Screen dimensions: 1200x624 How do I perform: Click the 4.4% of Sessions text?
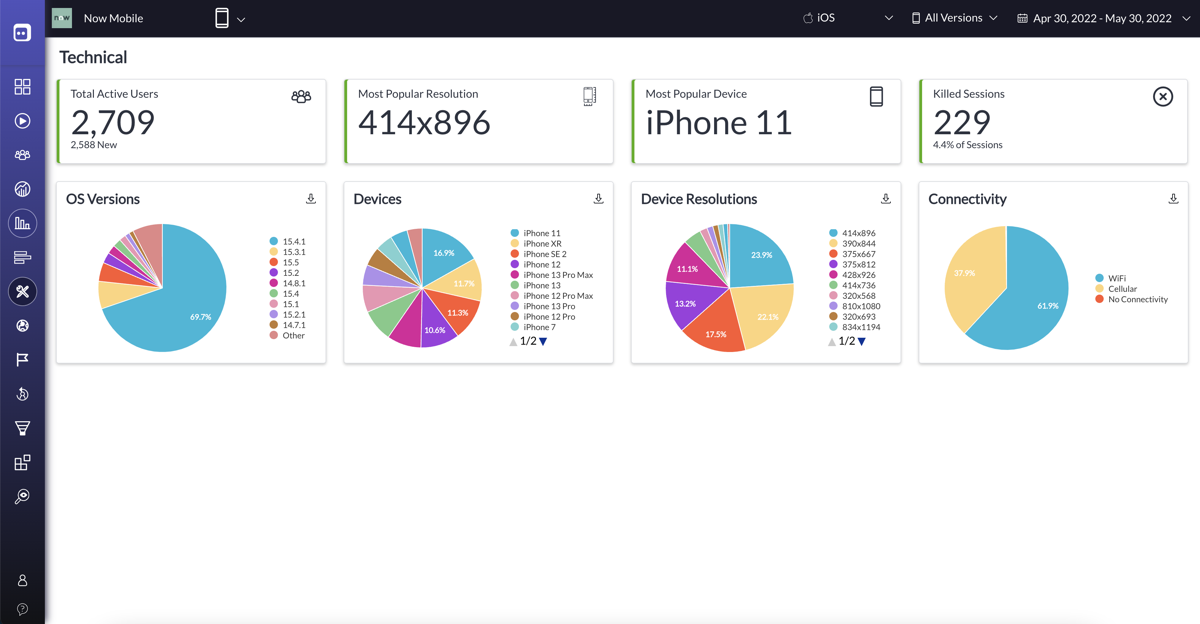[968, 145]
